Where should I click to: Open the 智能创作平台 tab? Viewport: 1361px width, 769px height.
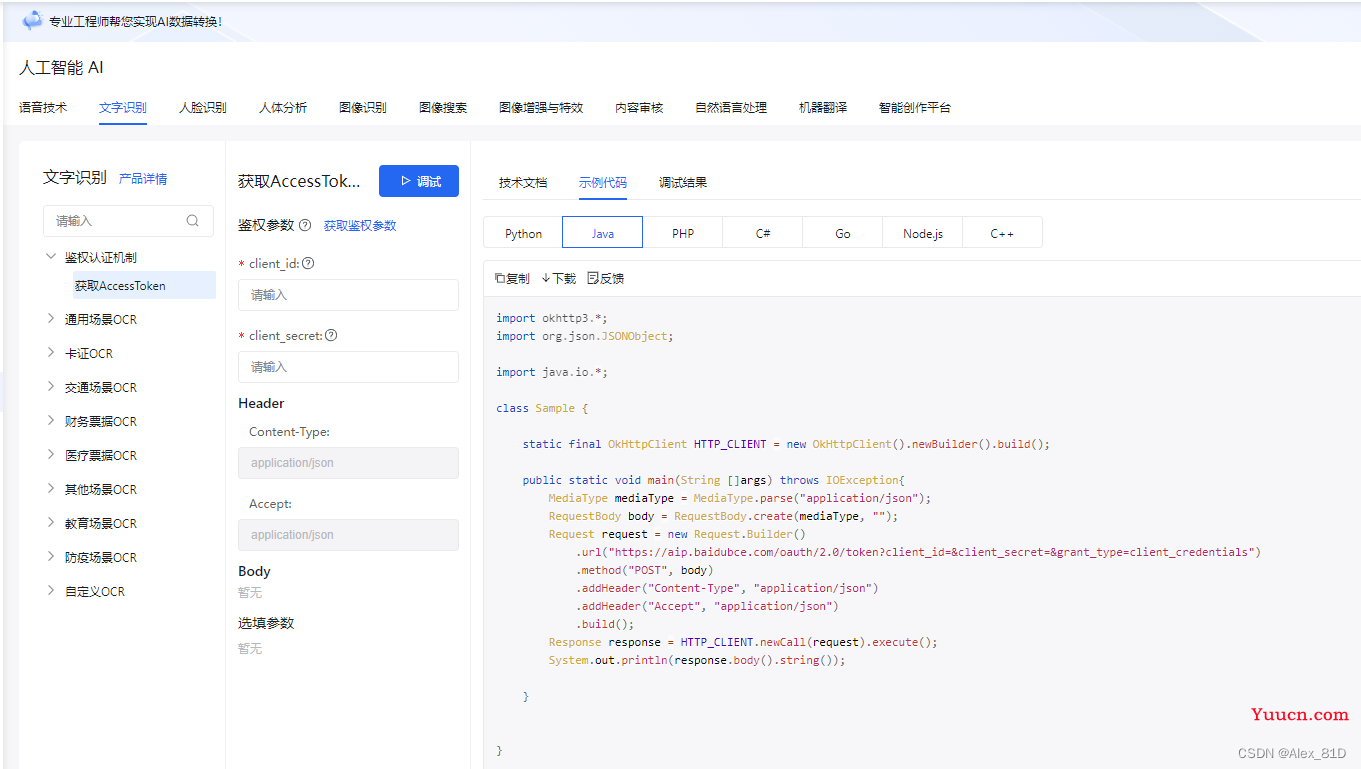coord(915,107)
